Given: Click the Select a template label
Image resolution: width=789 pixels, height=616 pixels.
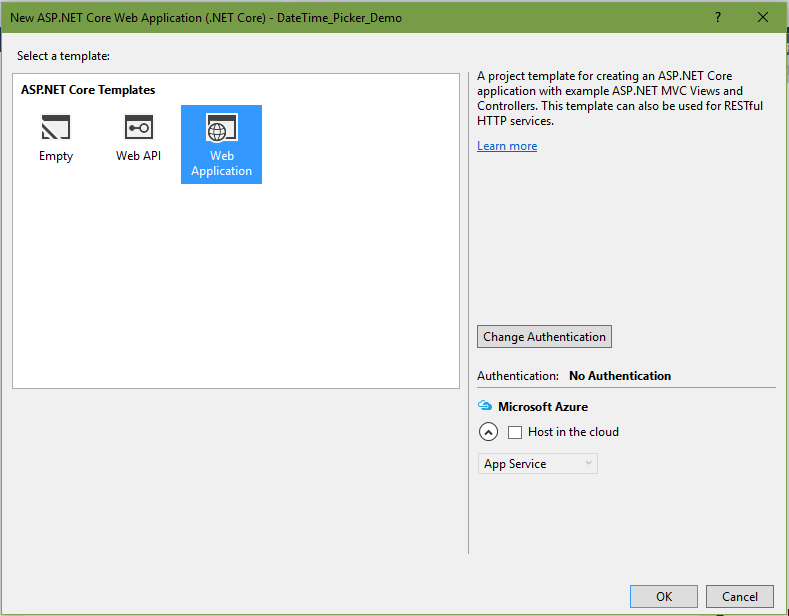Looking at the screenshot, I should click(63, 56).
